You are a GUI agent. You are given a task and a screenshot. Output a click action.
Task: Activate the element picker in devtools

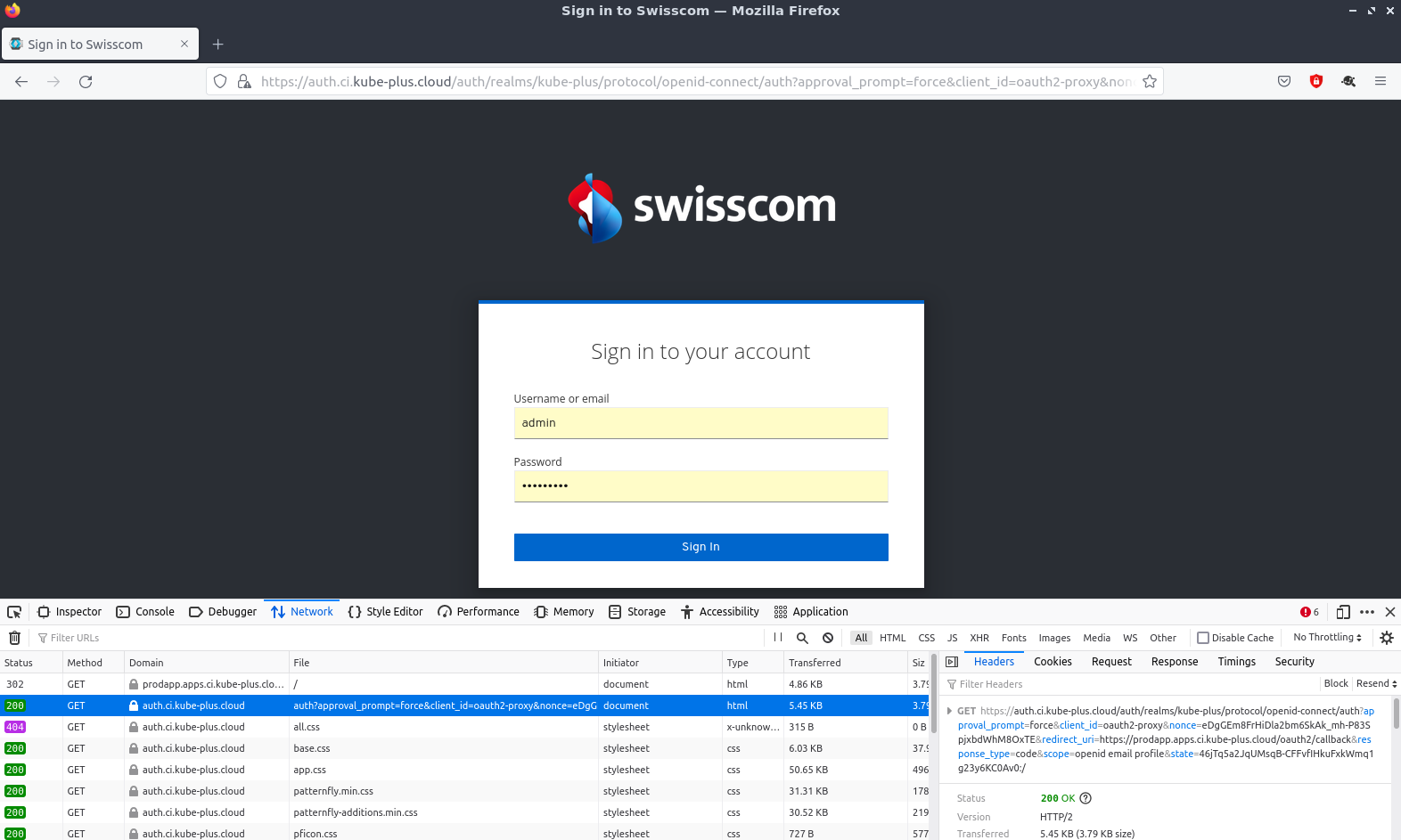[x=14, y=612]
